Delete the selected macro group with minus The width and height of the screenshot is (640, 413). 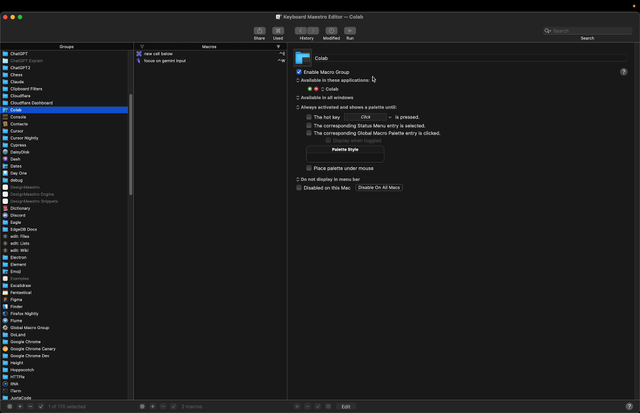(30, 406)
